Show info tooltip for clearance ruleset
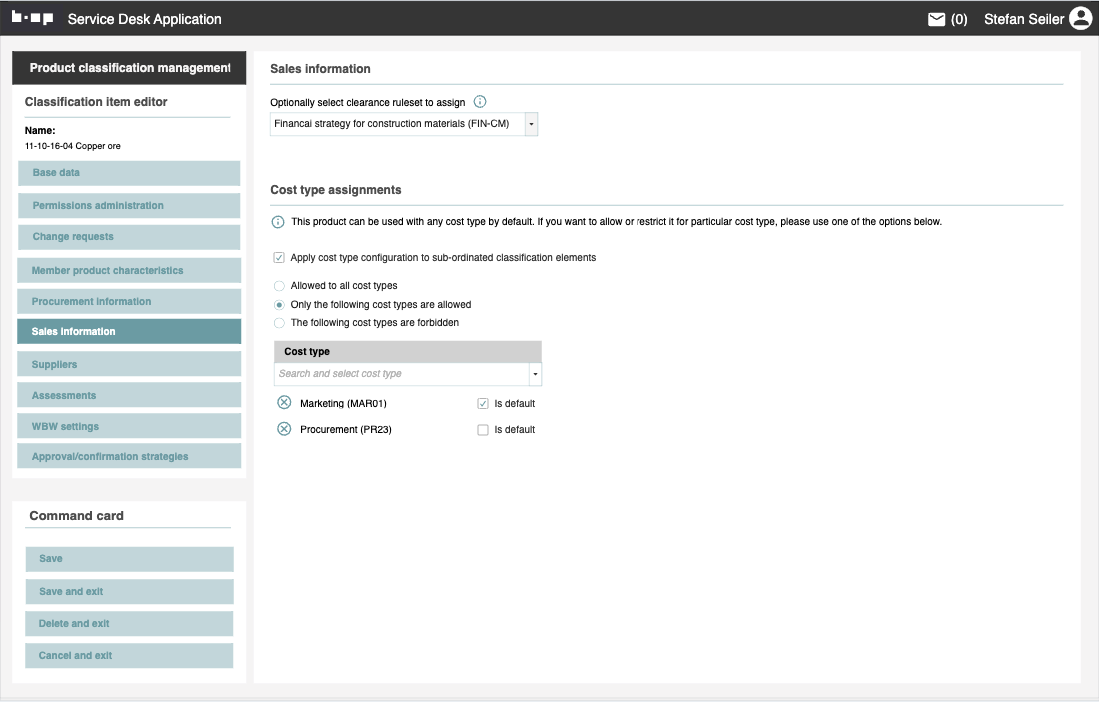 pos(480,102)
